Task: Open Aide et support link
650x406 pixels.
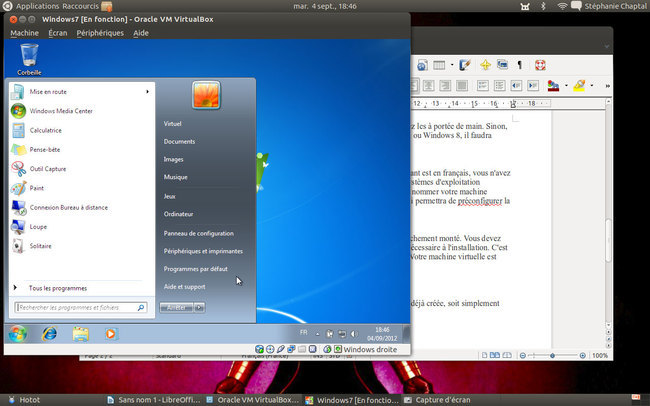Action: [x=184, y=287]
